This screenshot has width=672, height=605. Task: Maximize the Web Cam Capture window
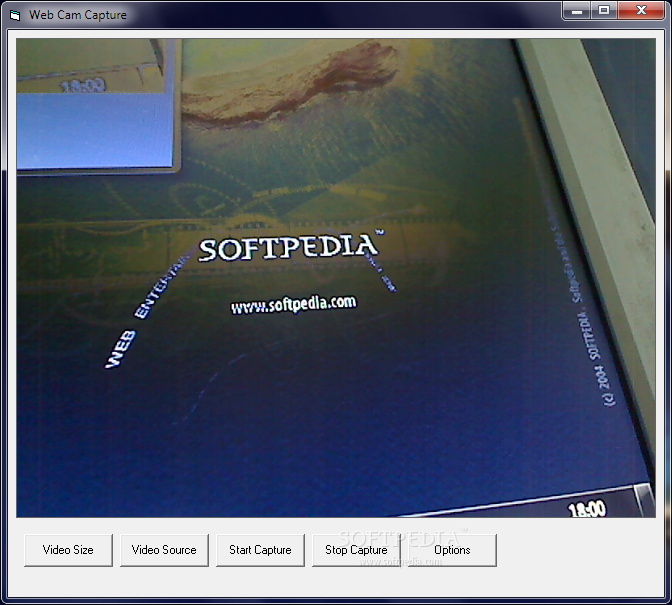(x=604, y=10)
